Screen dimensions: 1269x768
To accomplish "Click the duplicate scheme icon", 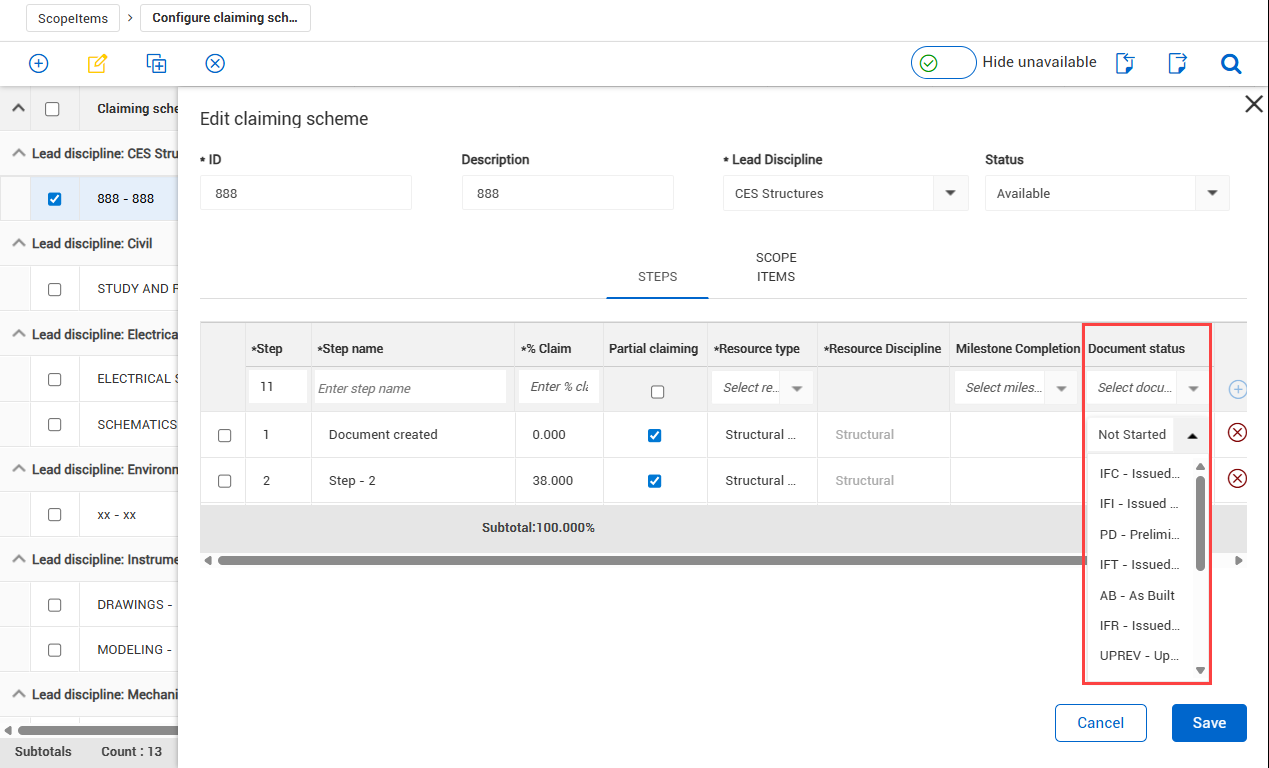I will tap(156, 64).
